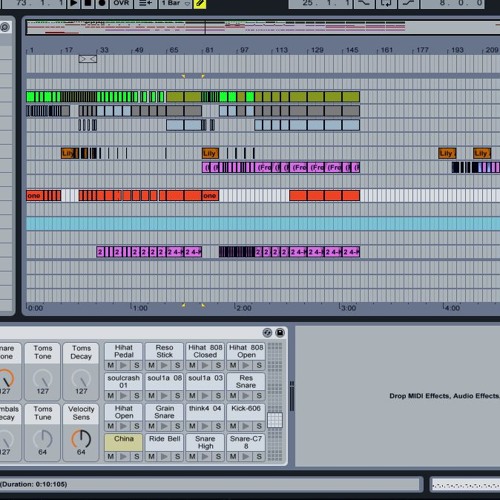
Task: Solo the soul1a 08 pad
Action: tap(177, 396)
